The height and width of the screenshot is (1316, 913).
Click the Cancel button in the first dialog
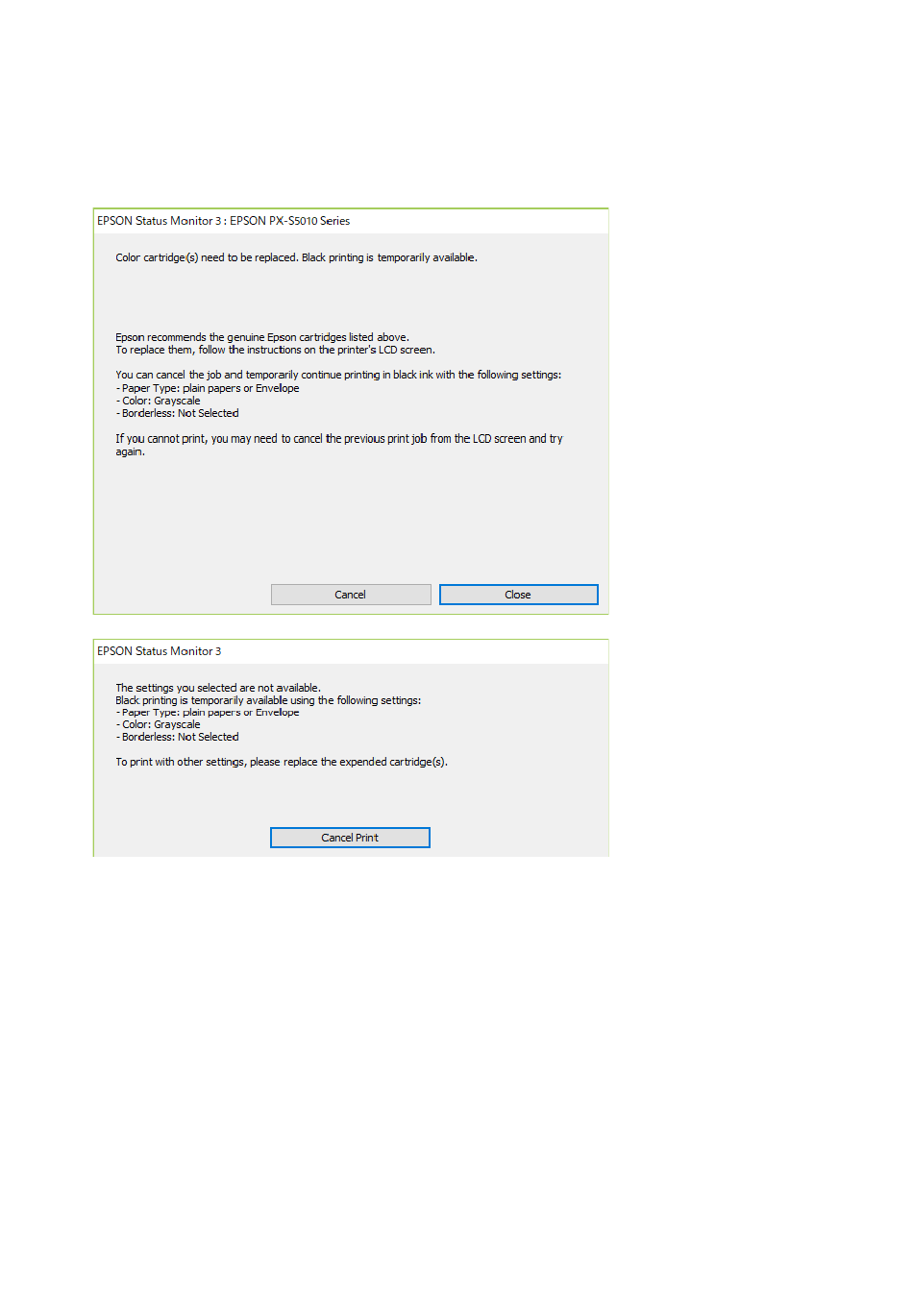point(351,595)
